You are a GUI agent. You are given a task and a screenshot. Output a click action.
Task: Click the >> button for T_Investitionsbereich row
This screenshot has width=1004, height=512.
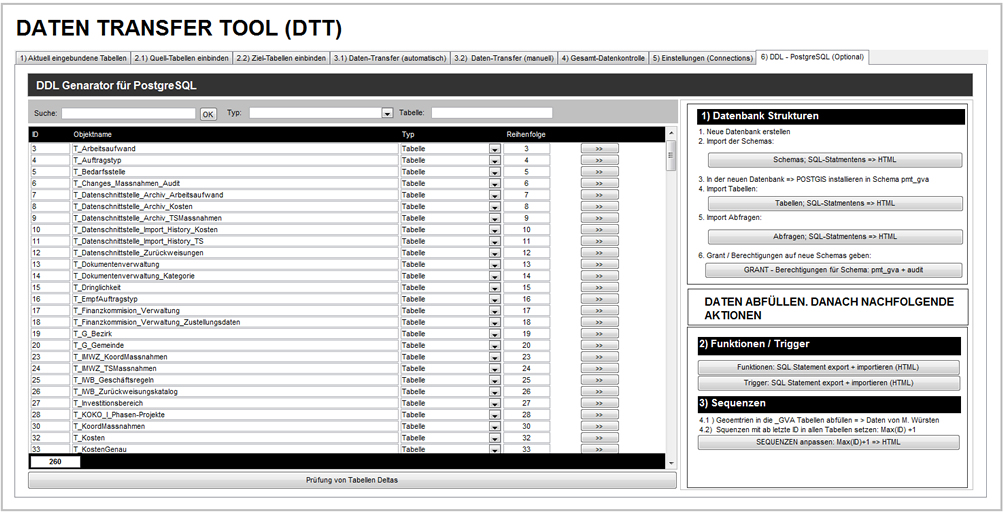coord(600,403)
